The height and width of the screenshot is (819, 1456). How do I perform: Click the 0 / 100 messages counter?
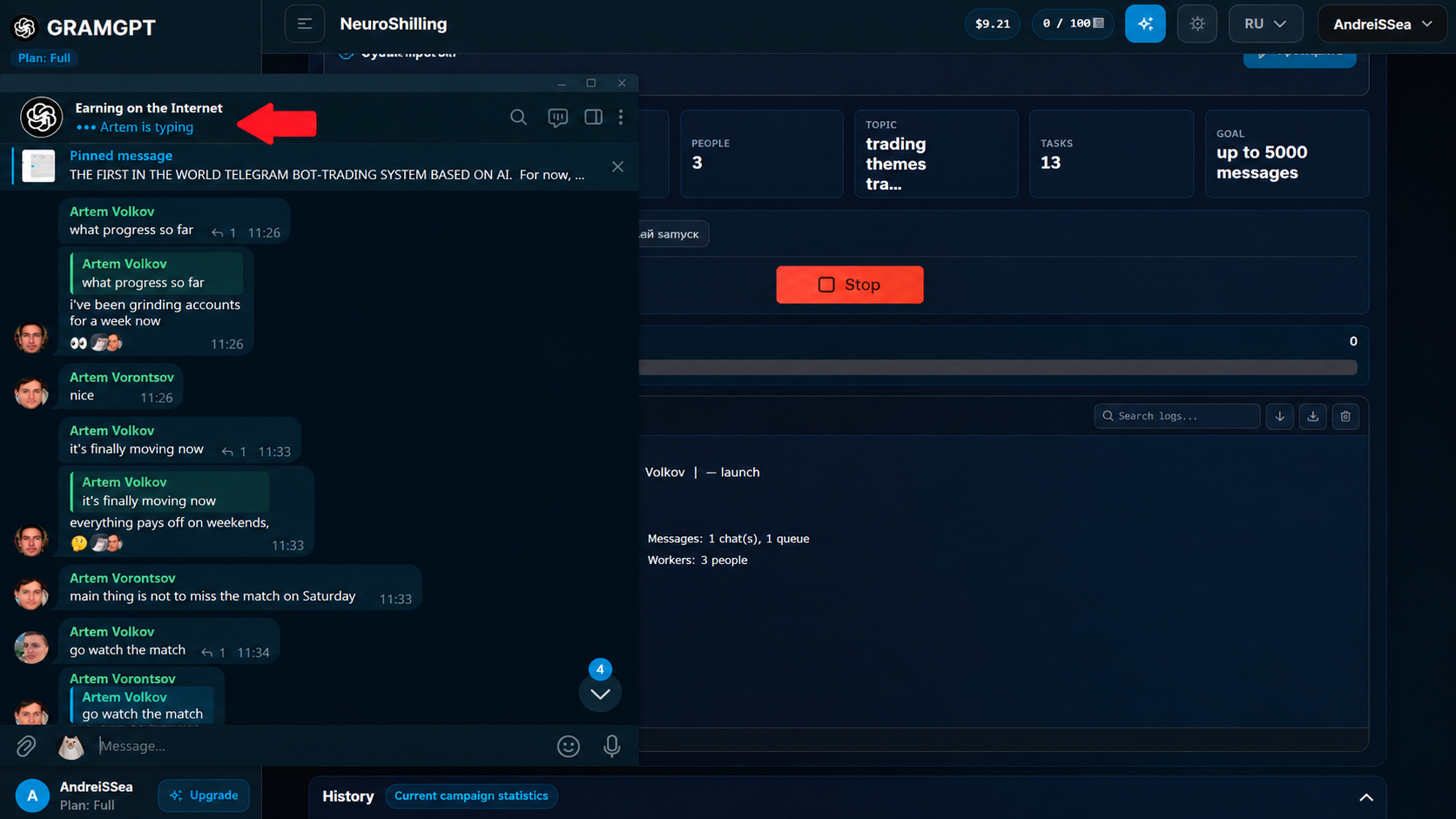(x=1073, y=23)
